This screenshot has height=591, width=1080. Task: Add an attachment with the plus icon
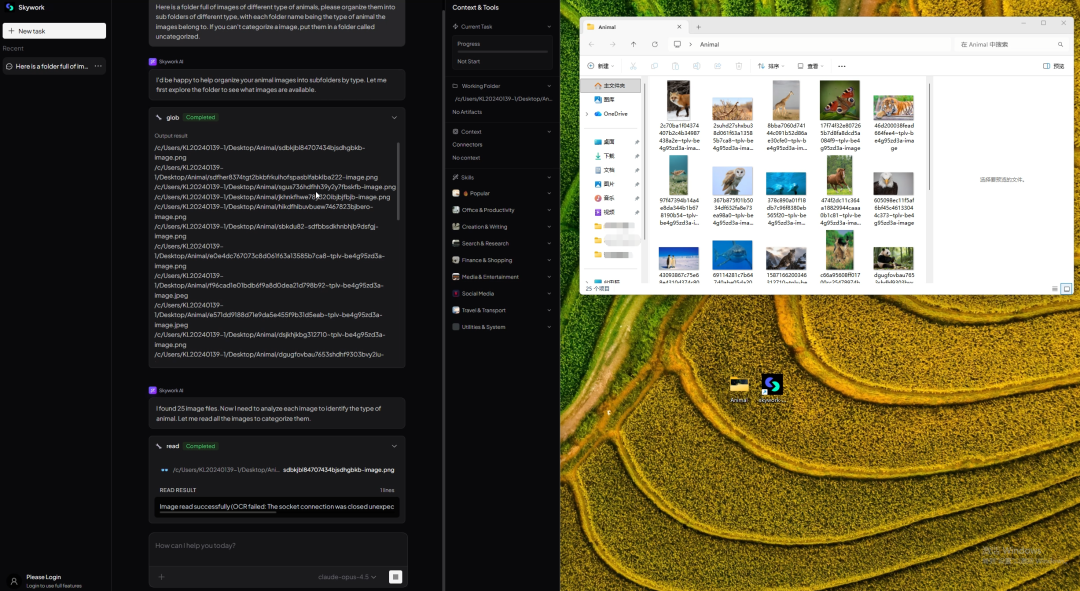tap(161, 577)
